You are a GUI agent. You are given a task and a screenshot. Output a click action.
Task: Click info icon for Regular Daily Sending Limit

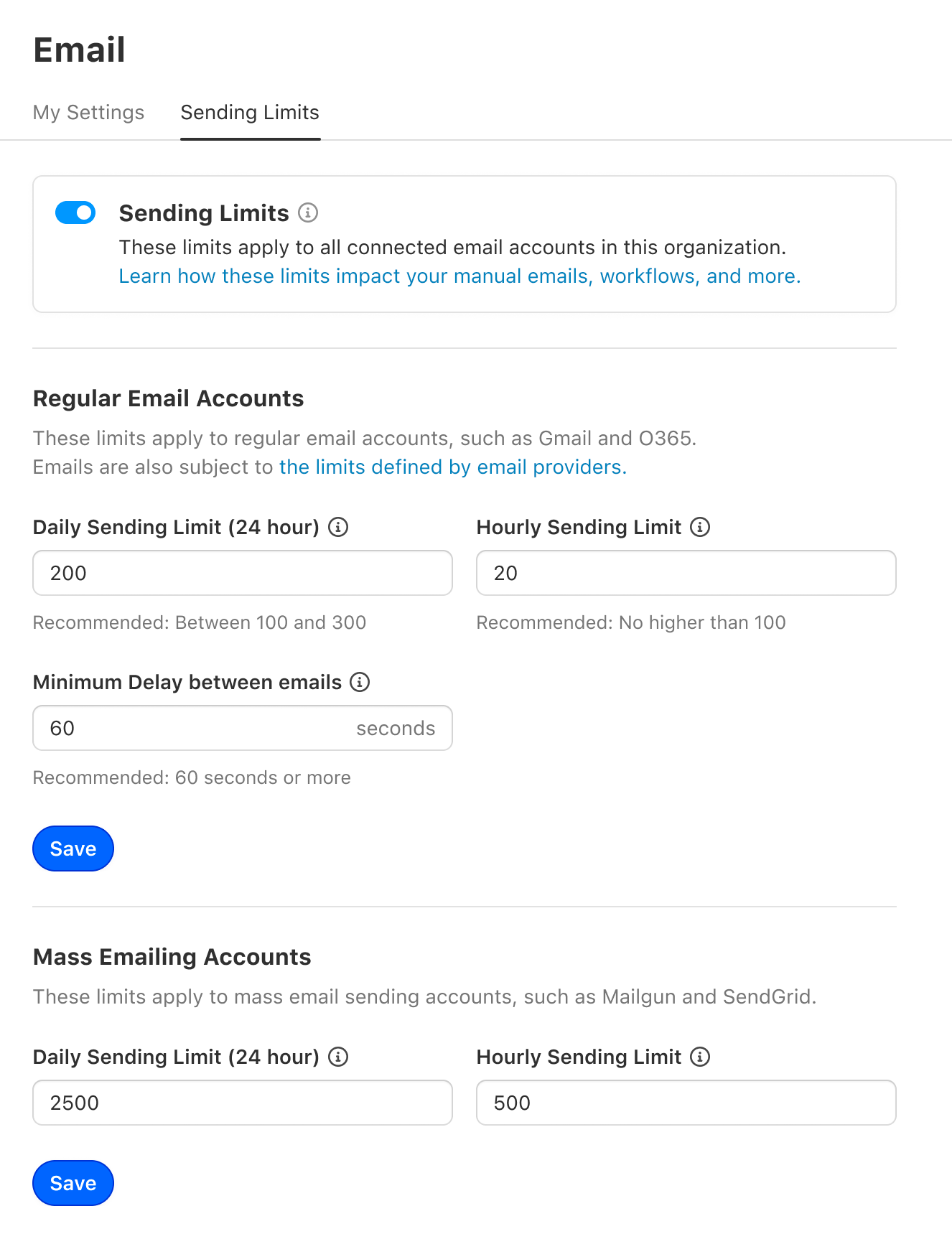(x=338, y=527)
